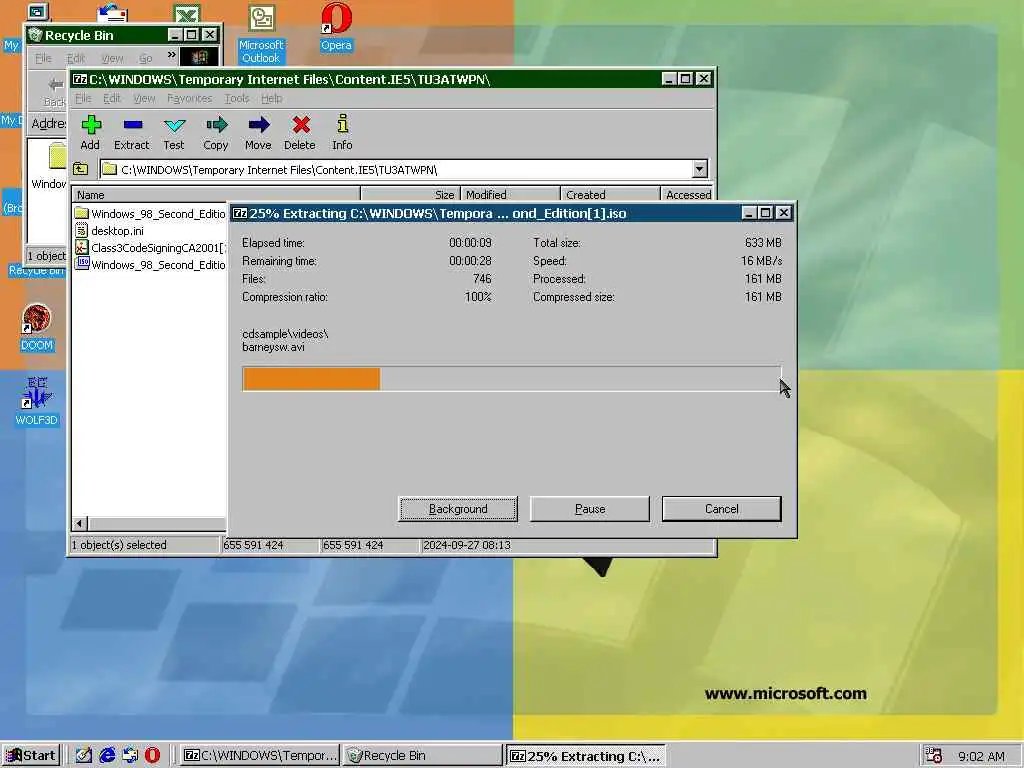Image resolution: width=1024 pixels, height=768 pixels.
Task: Click the task scheduler tray icon
Action: [934, 755]
